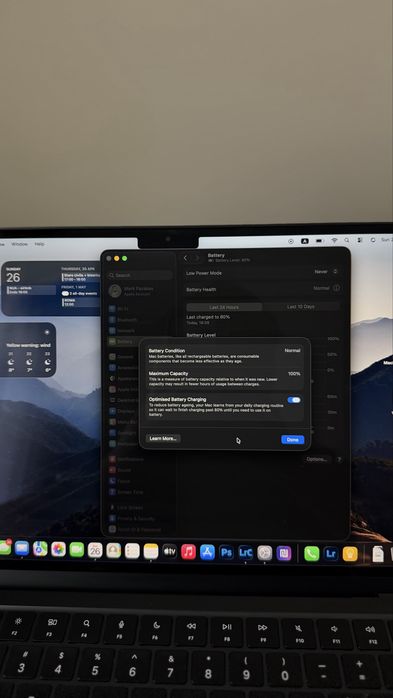
Task: Open Photos from the Dock
Action: click(x=58, y=549)
